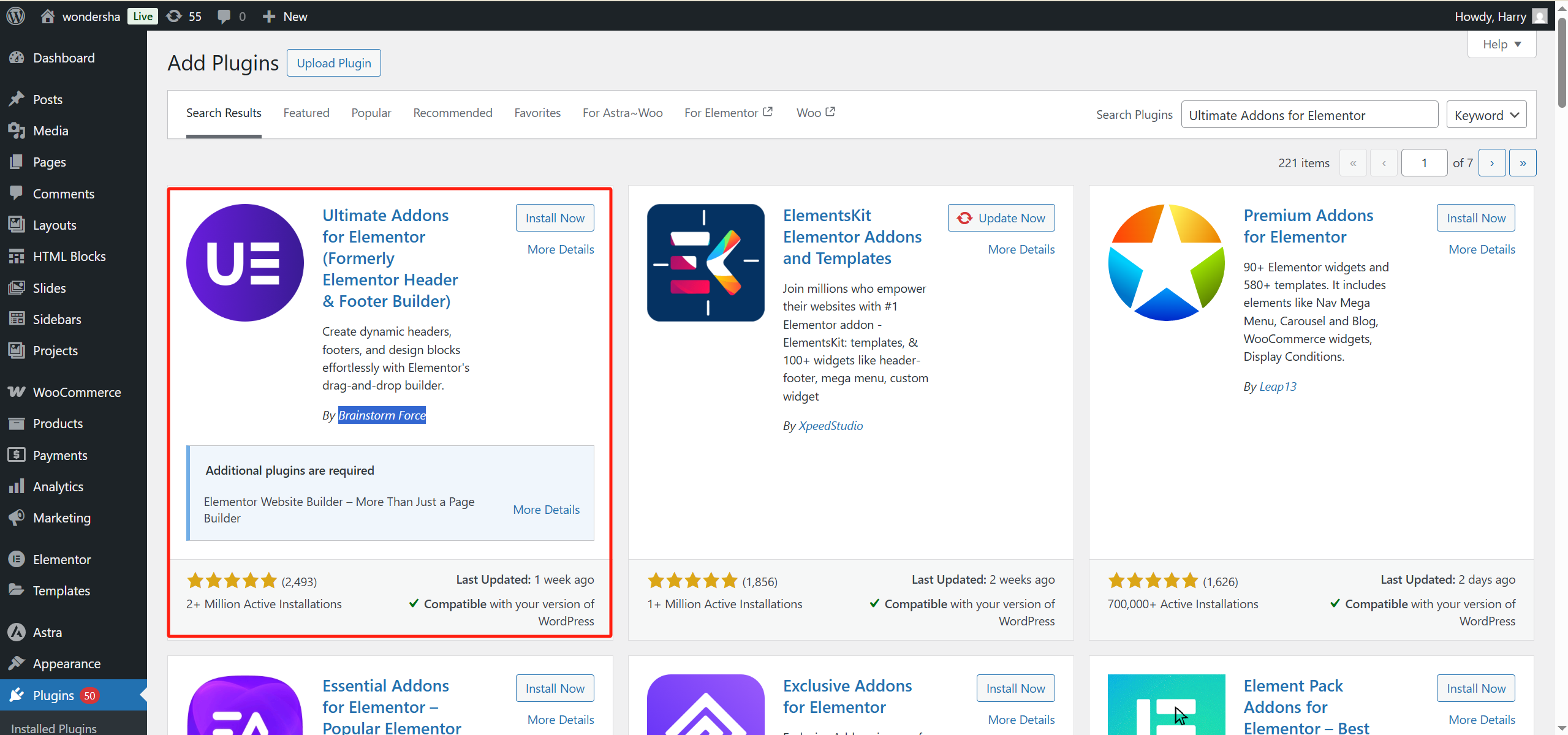
Task: Switch to the Recommended tab
Action: coord(452,113)
